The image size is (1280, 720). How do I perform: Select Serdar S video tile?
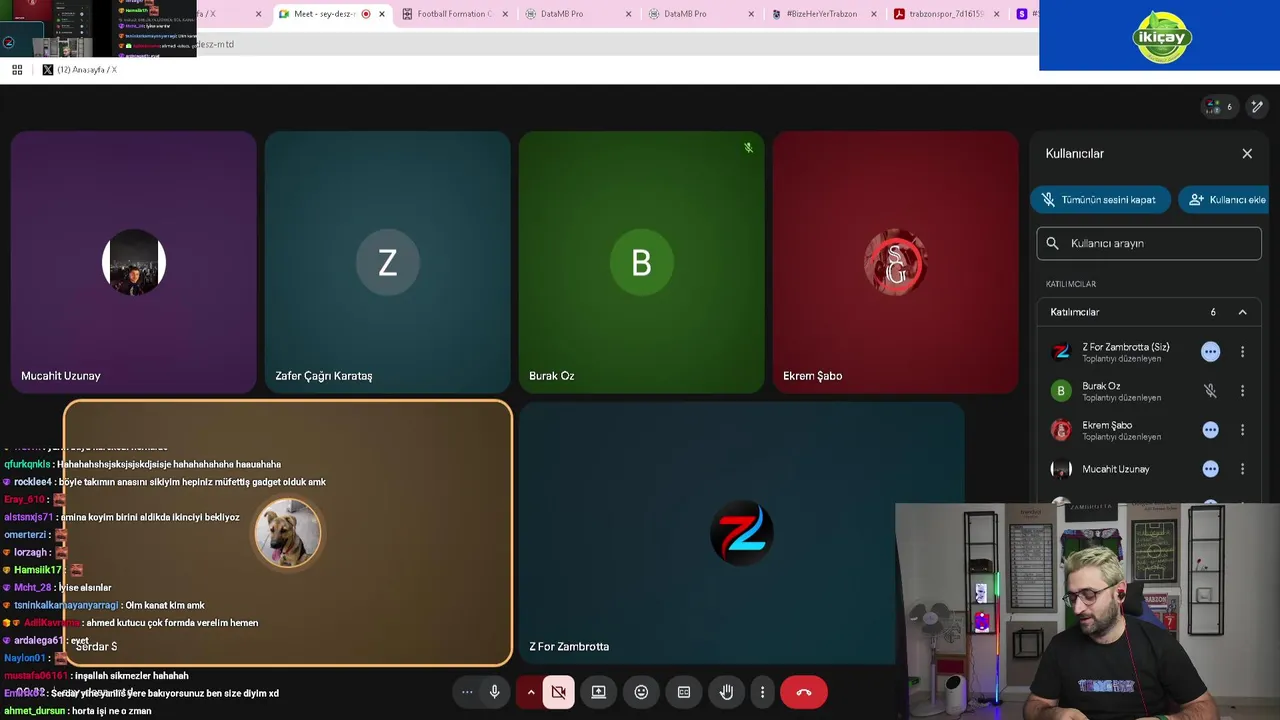[288, 533]
